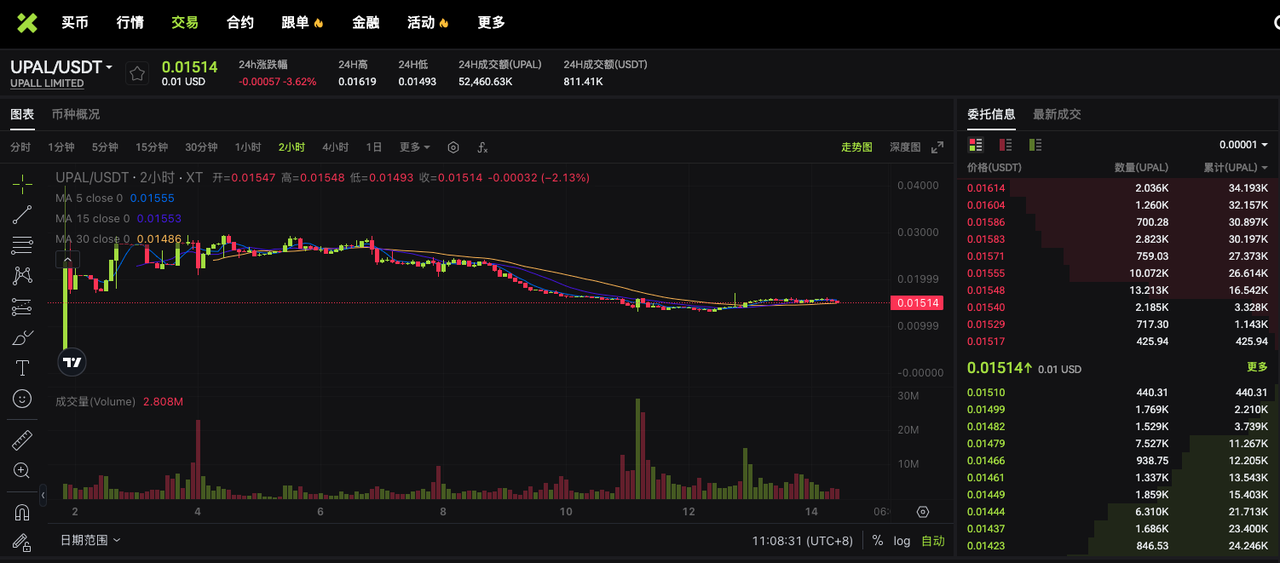Click 更多 link in order book
Viewport: 1280px width, 563px height.
(x=1257, y=367)
